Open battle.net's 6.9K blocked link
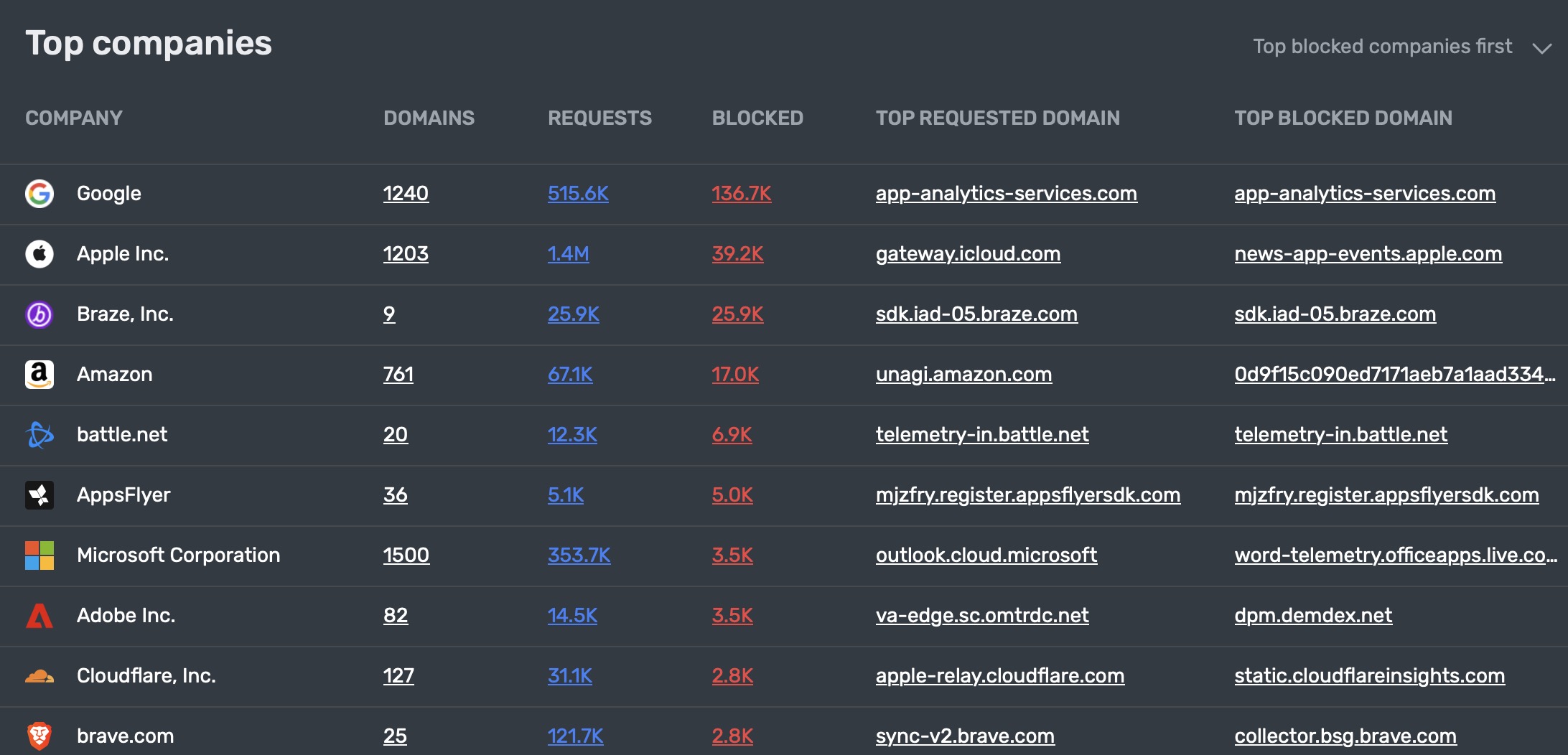Viewport: 1568px width, 755px height. [732, 435]
